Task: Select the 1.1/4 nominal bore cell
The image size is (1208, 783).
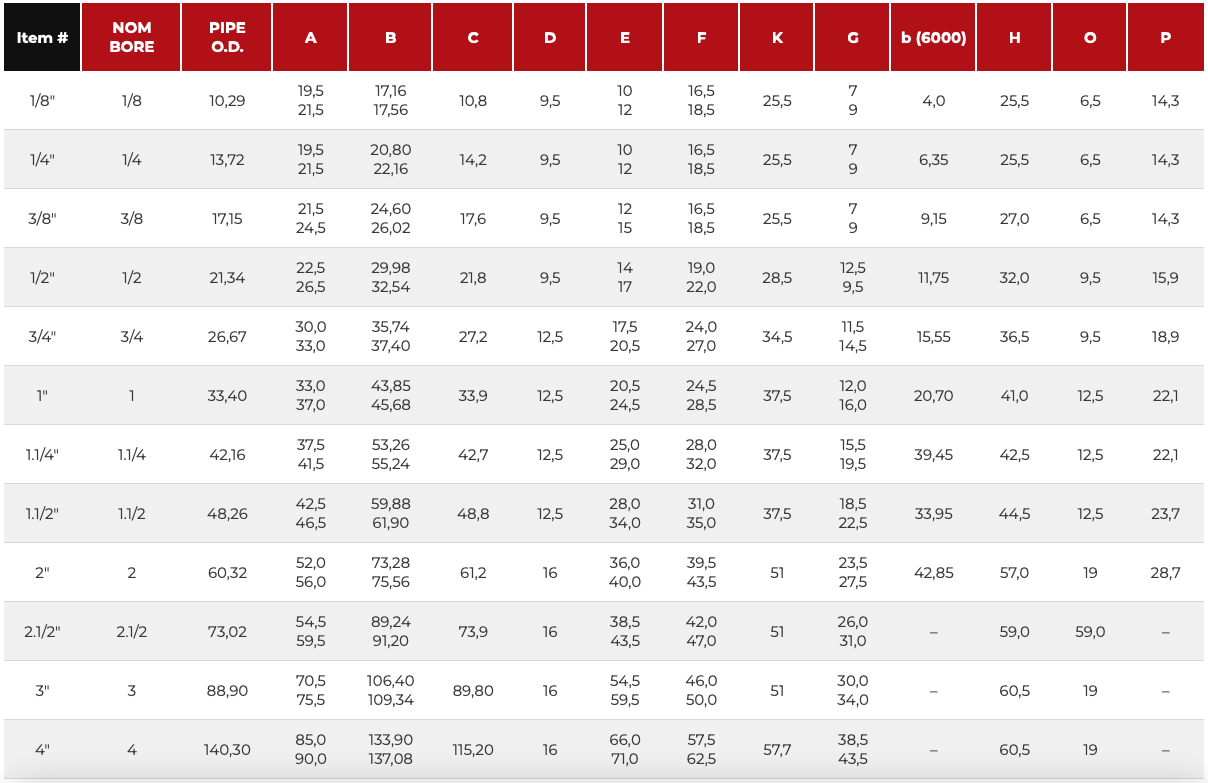Action: (x=131, y=455)
